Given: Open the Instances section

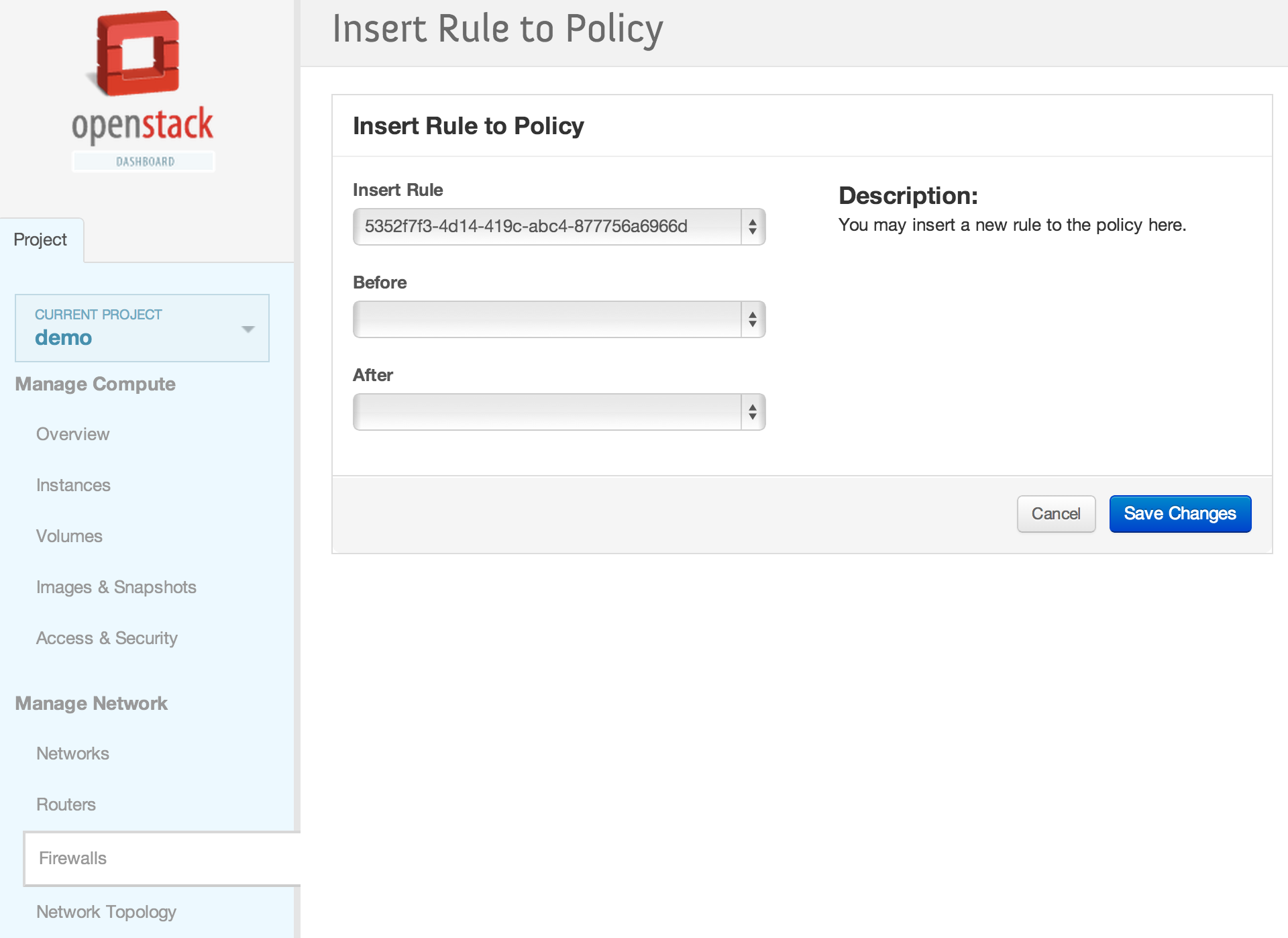Looking at the screenshot, I should click(x=73, y=485).
